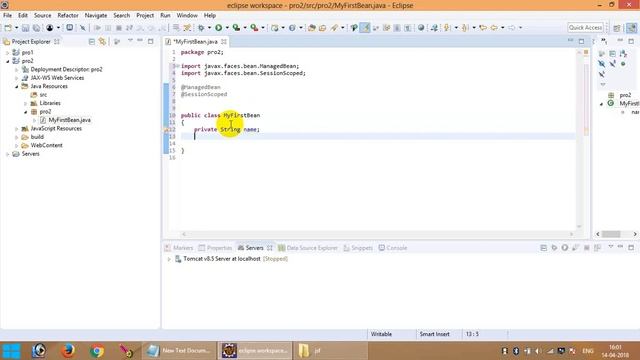Click the Debug bug toolbar icon
Viewport: 640px width, 360px height.
pos(201,28)
